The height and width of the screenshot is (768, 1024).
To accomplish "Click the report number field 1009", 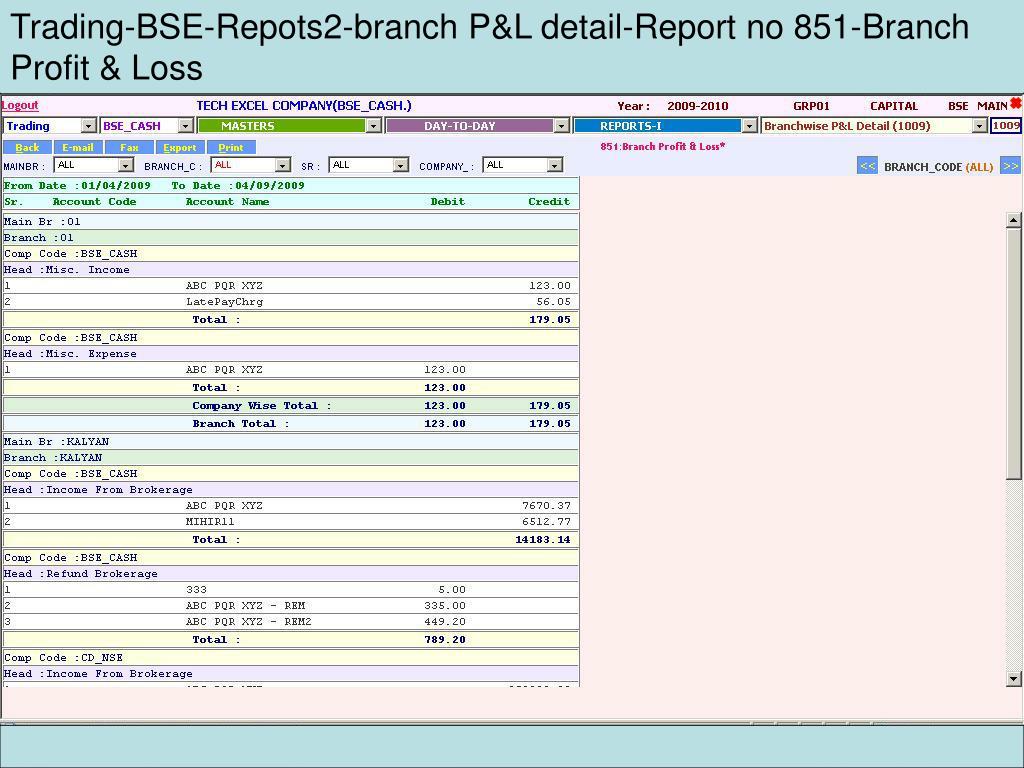I will click(1006, 126).
